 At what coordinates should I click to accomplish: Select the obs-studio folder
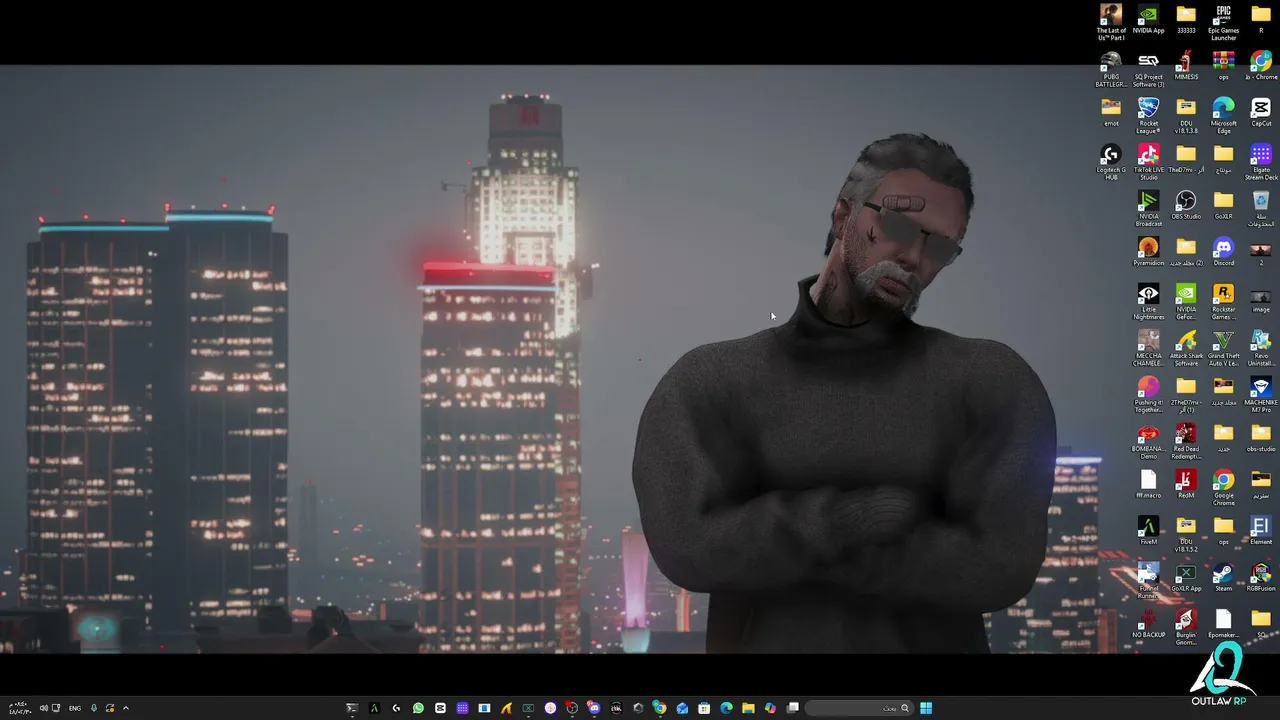(1261, 435)
